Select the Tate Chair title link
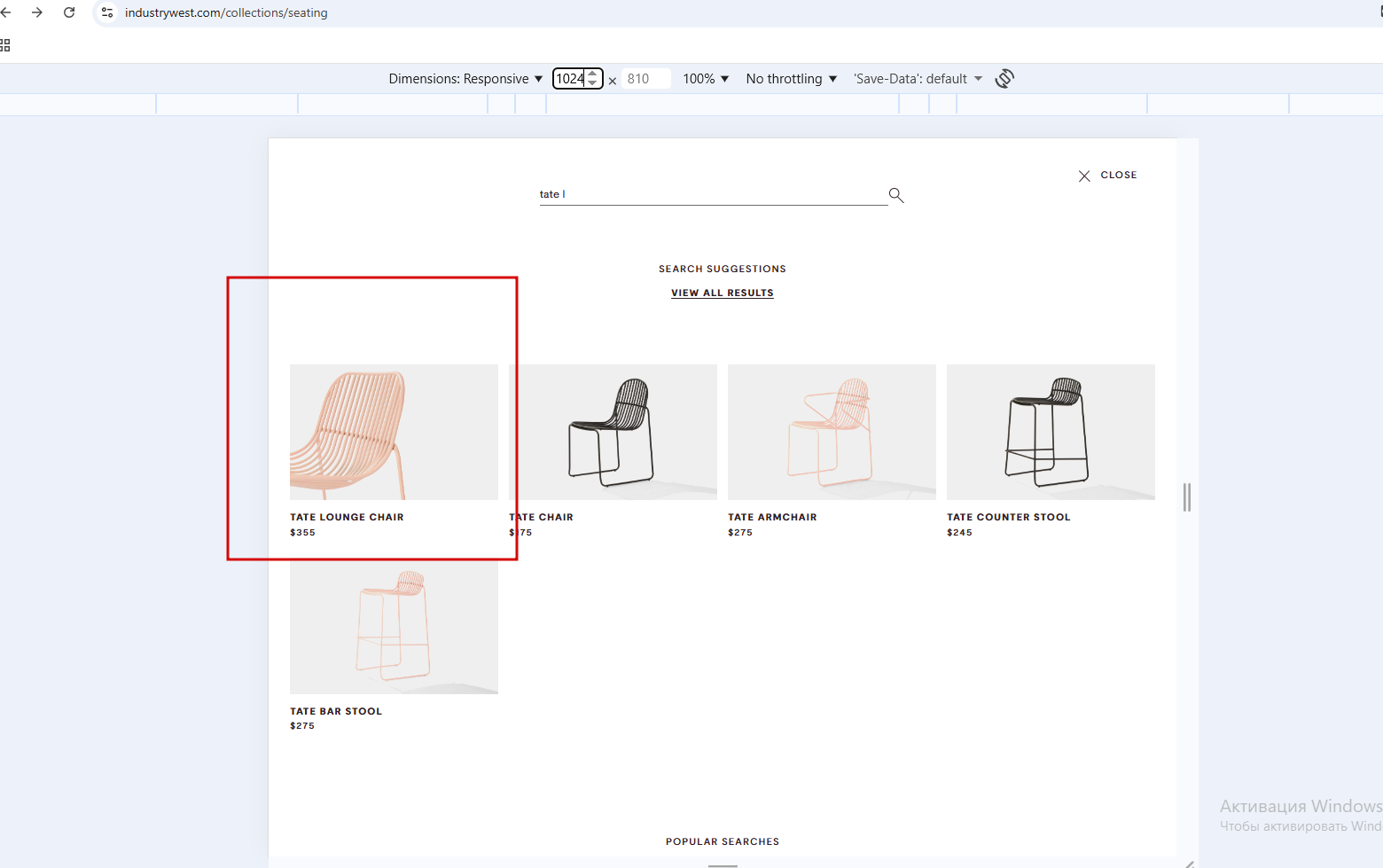 [541, 517]
